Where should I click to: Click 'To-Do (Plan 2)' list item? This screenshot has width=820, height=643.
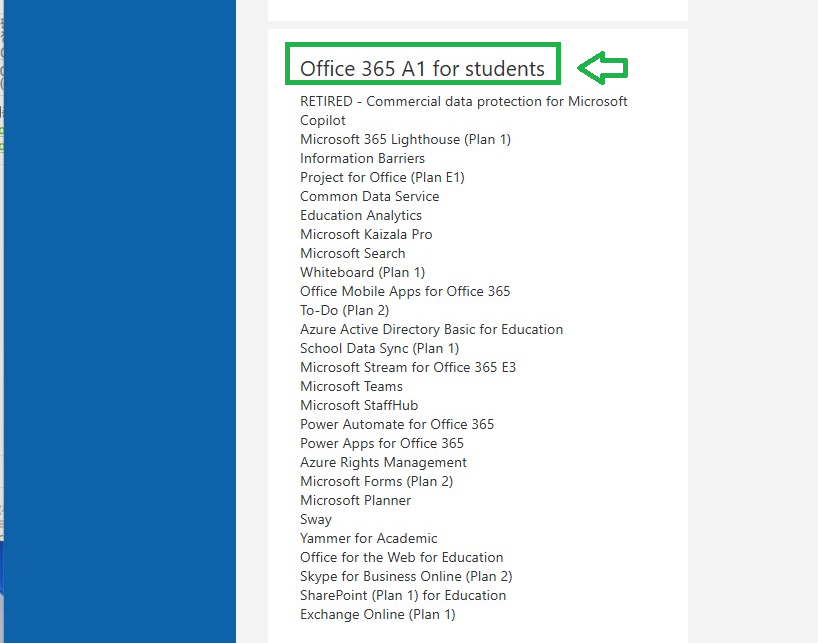click(345, 311)
